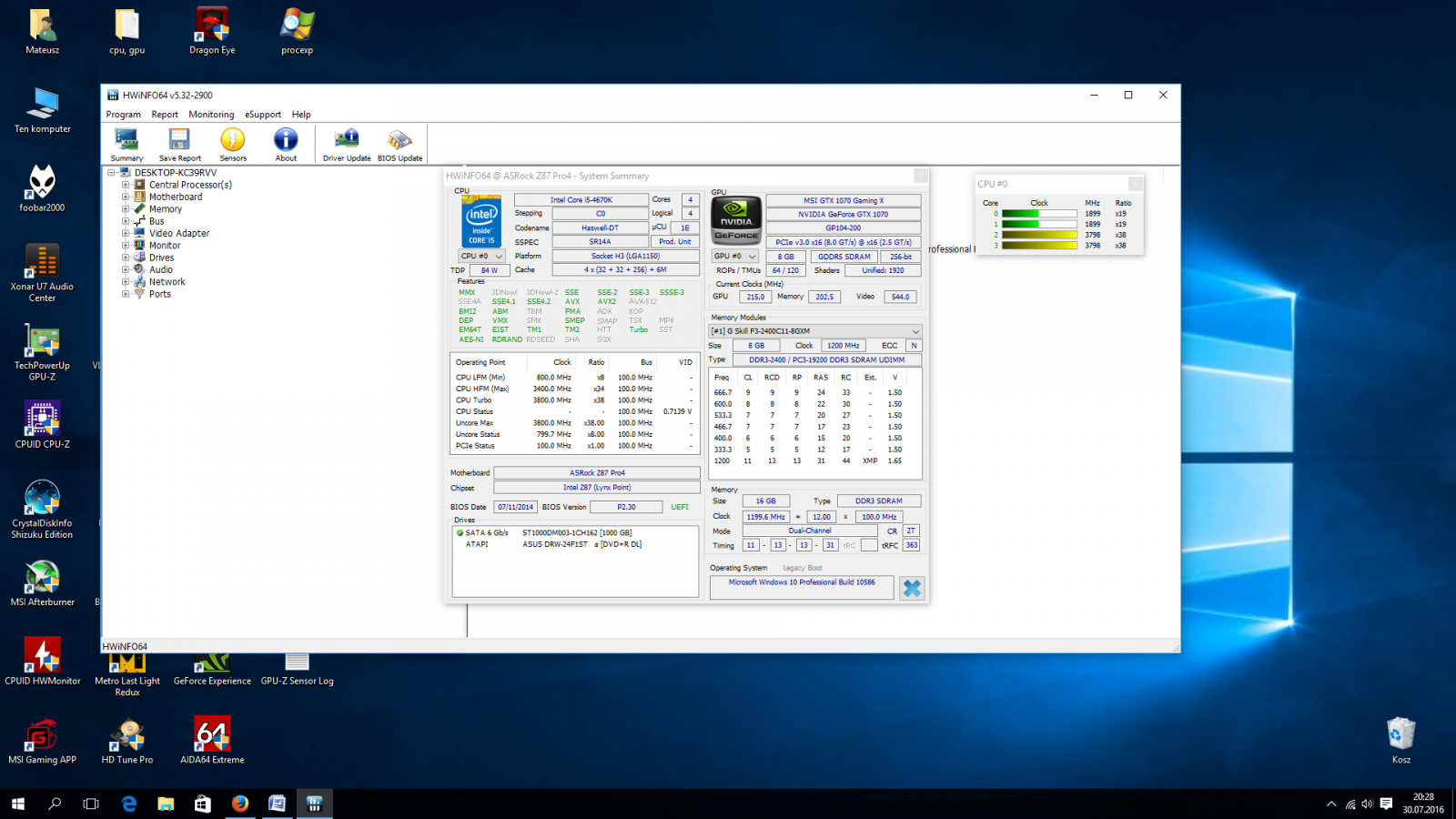
Task: Open the Report menu
Action: click(x=165, y=115)
